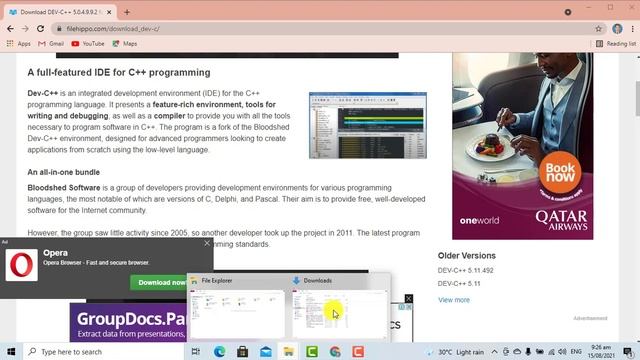Close the Download DEV-C++ tab
This screenshot has height=360, width=640.
[109, 12]
